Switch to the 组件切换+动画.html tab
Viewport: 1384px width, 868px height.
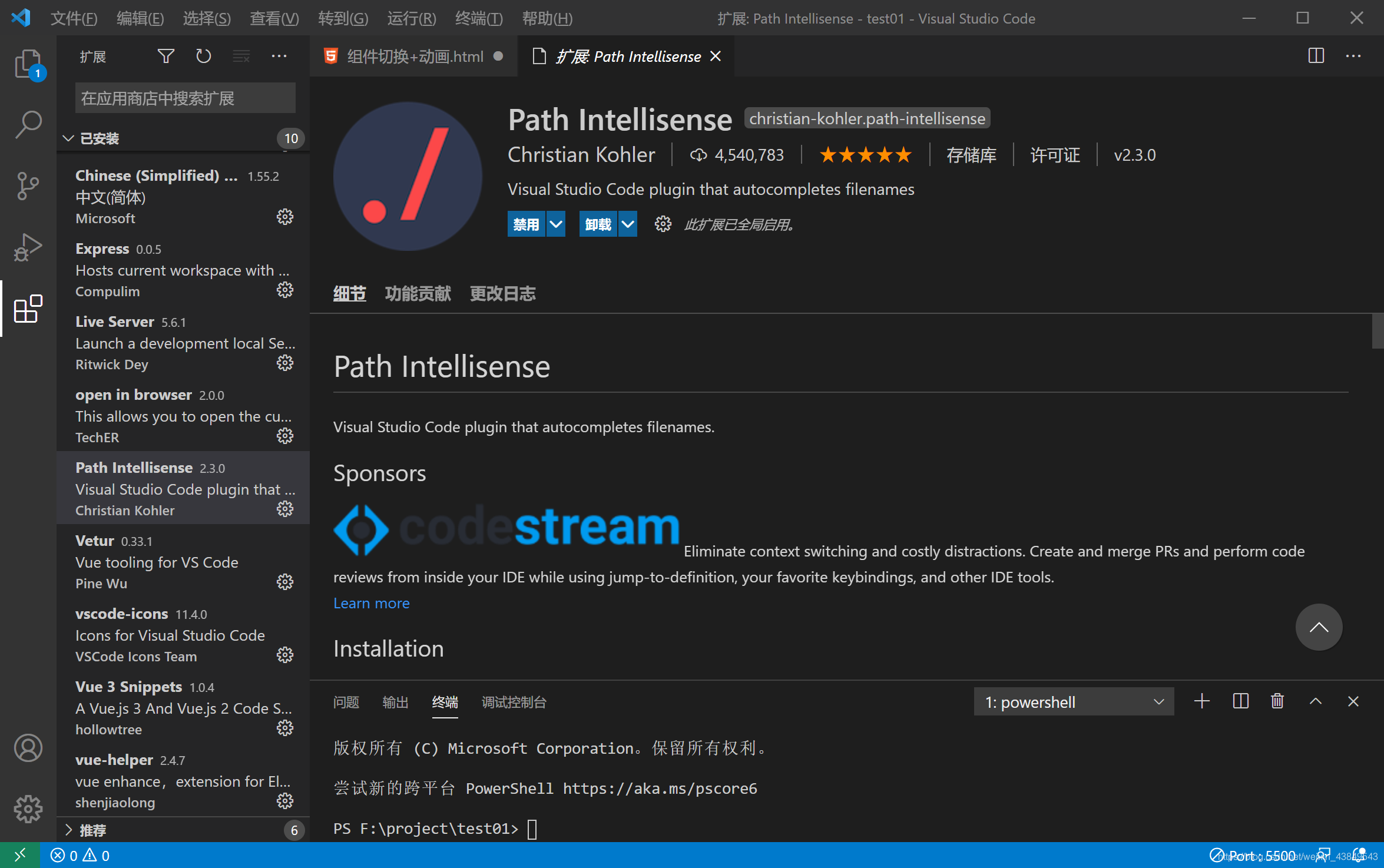[x=414, y=56]
